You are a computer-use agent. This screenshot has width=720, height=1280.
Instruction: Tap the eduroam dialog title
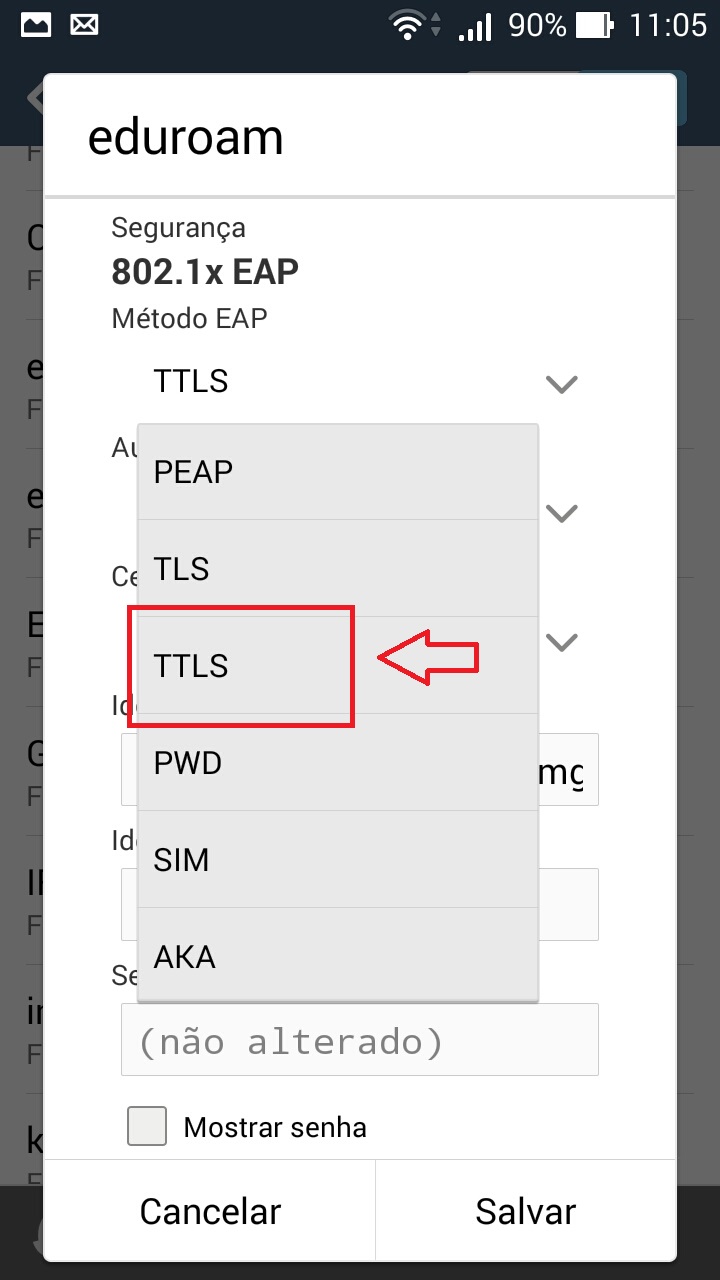click(x=186, y=138)
